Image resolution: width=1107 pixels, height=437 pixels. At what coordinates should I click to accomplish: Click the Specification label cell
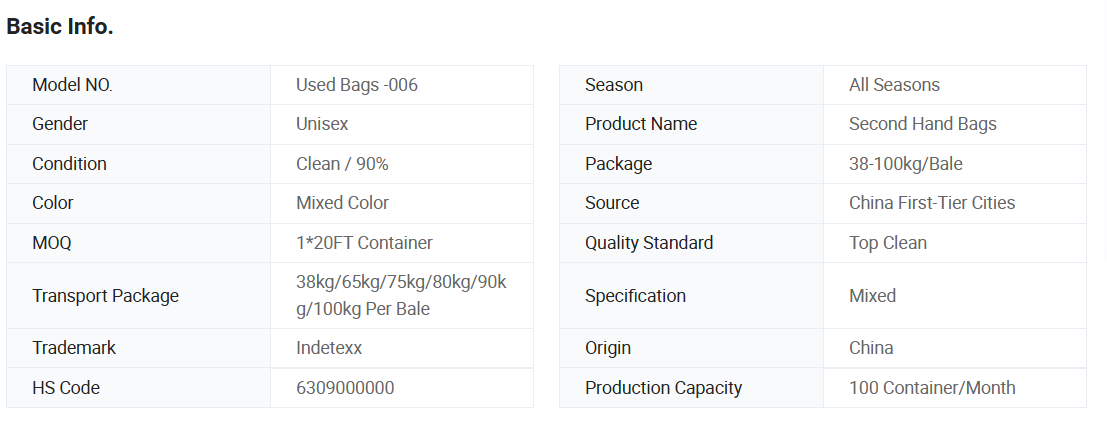tap(635, 296)
